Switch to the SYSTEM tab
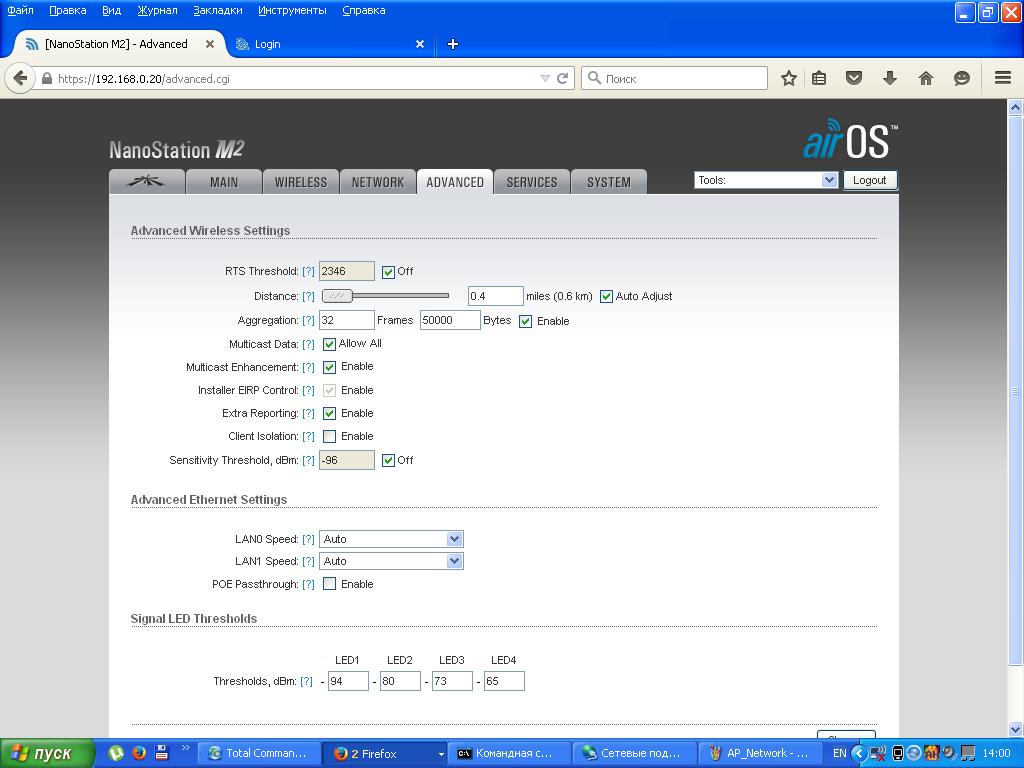Image resolution: width=1024 pixels, height=768 pixels. 609,182
